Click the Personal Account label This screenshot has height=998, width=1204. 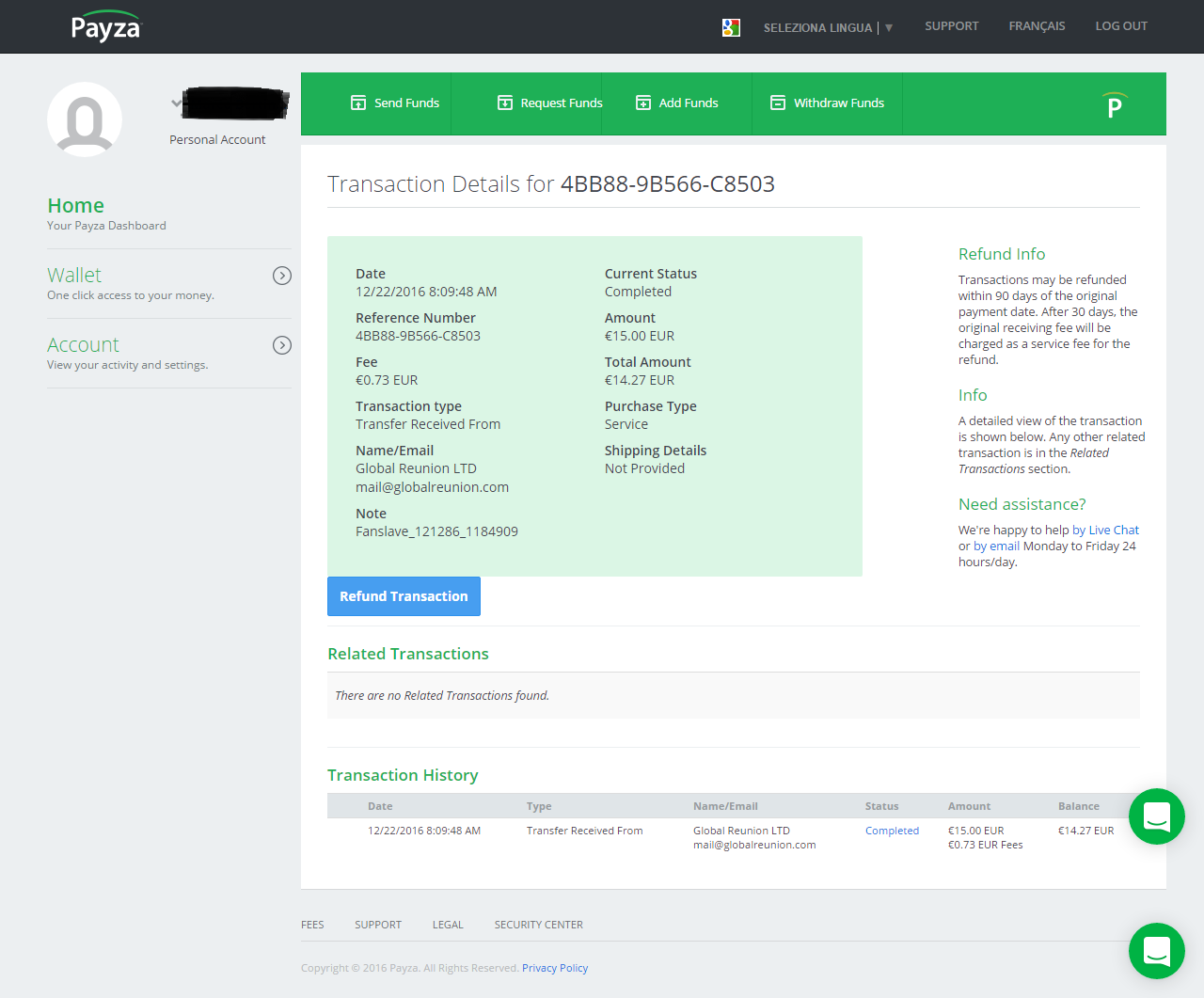217,139
